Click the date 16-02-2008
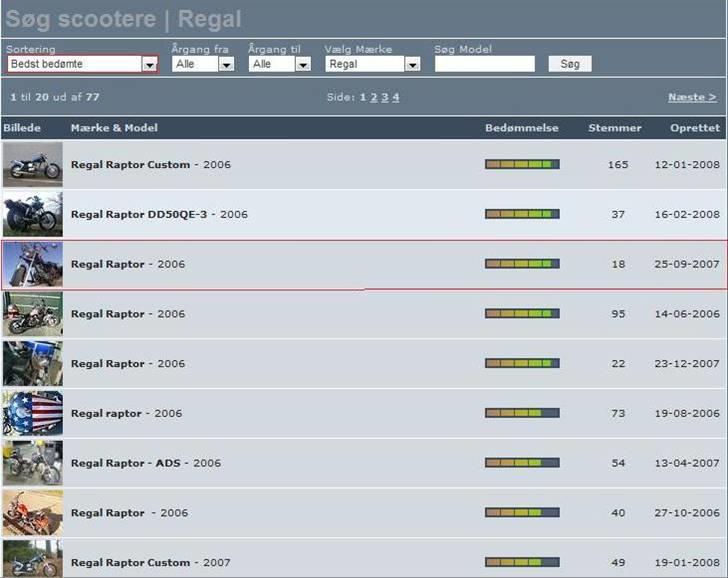The width and height of the screenshot is (728, 578). click(x=687, y=214)
